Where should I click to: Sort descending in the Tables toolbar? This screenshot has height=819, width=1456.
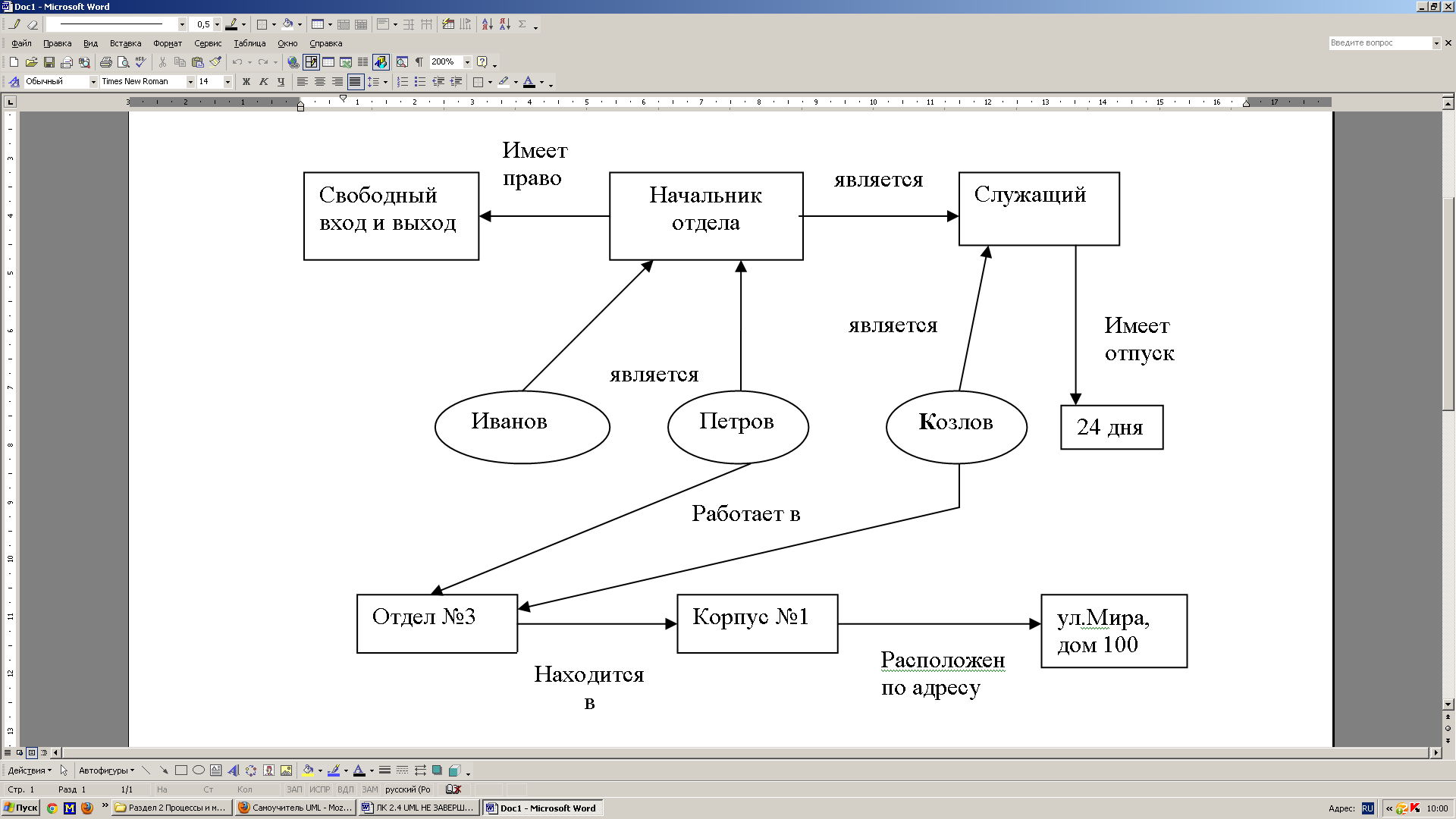click(505, 24)
